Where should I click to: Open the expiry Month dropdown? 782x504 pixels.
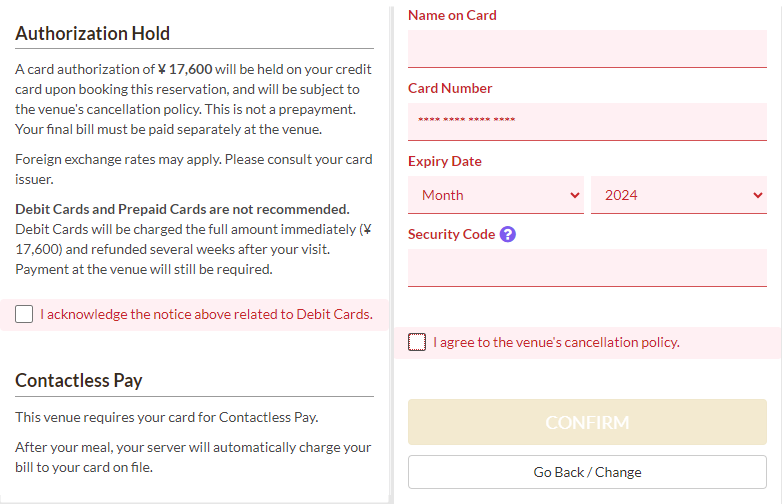(x=496, y=195)
